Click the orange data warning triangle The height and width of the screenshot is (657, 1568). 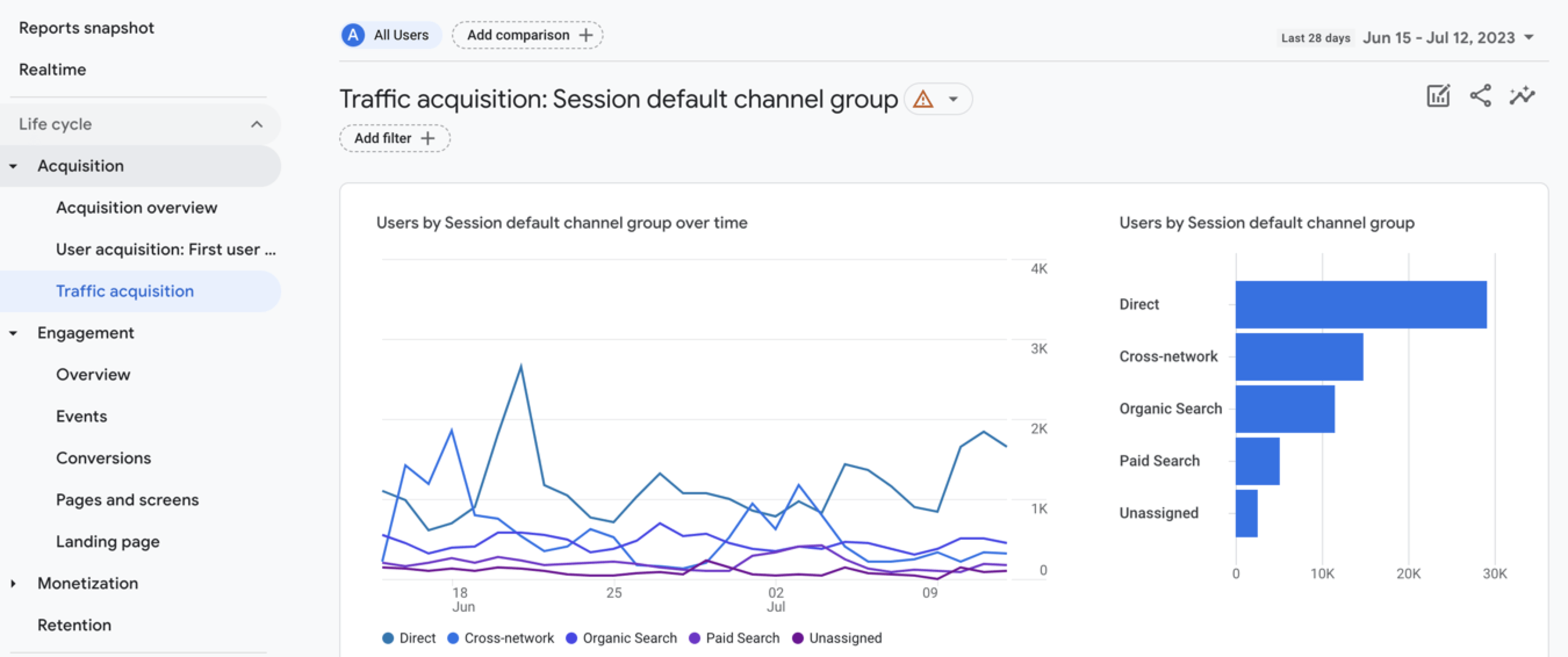(923, 99)
